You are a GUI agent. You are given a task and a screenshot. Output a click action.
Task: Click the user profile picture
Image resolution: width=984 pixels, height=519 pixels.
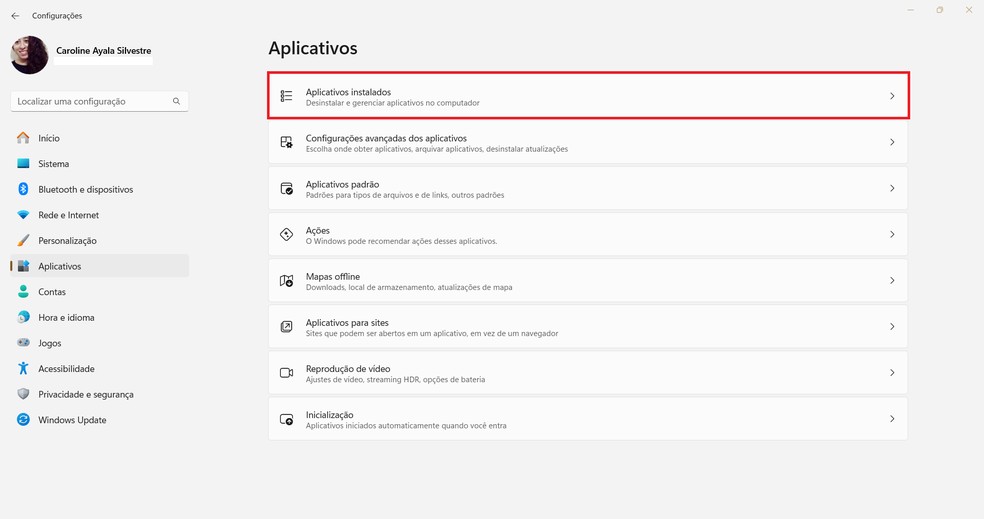pyautogui.click(x=29, y=55)
